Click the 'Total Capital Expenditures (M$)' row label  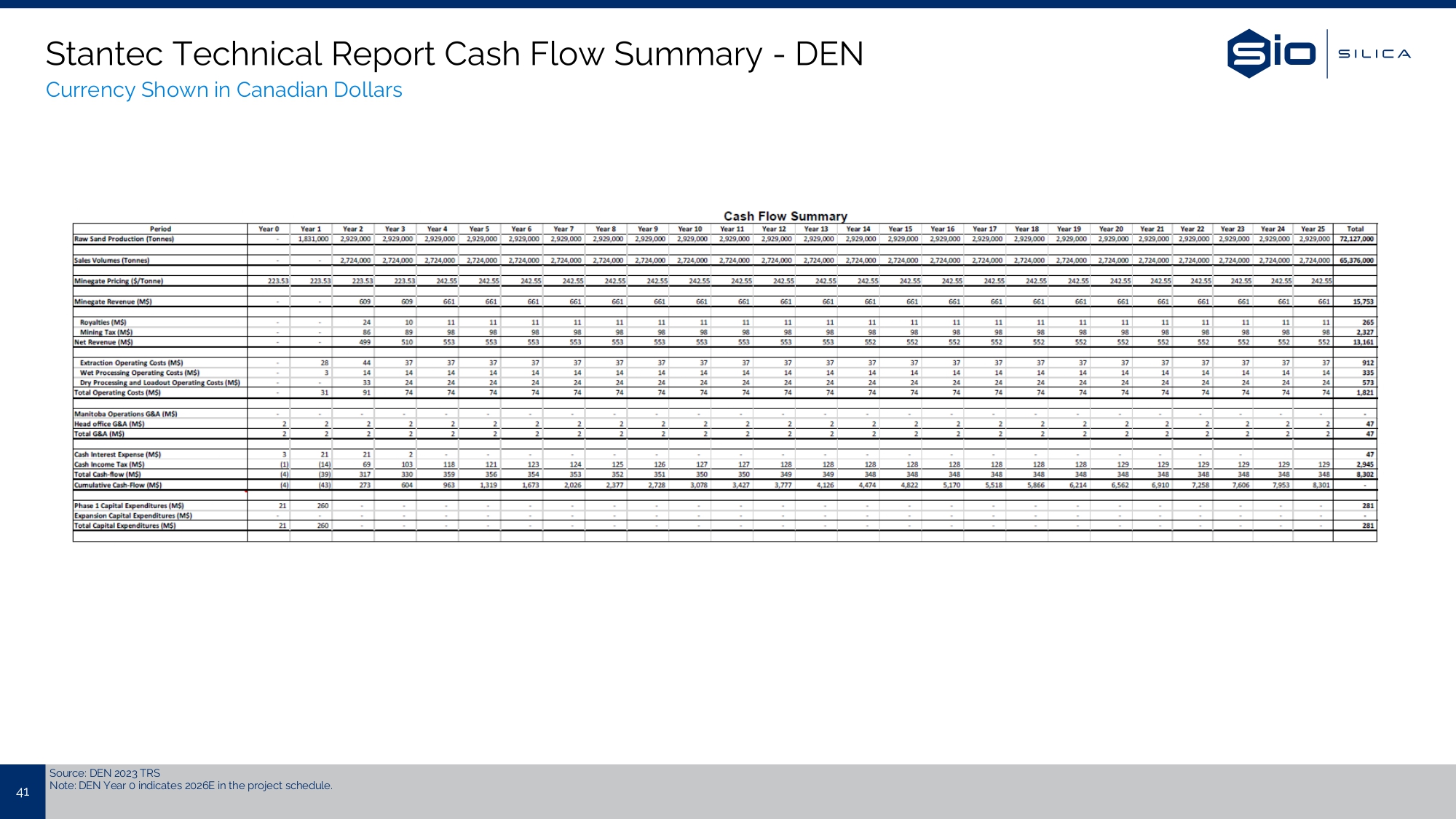pos(124,526)
